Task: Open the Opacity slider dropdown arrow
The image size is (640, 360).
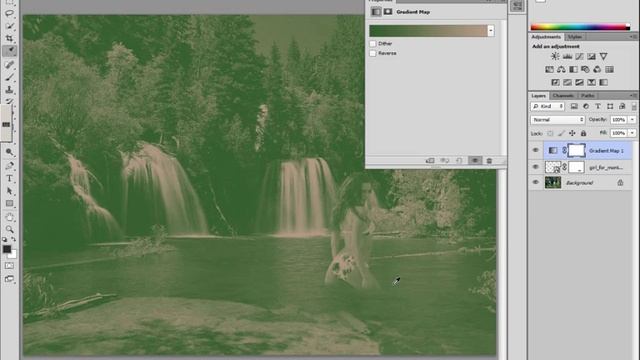Action: coord(632,120)
